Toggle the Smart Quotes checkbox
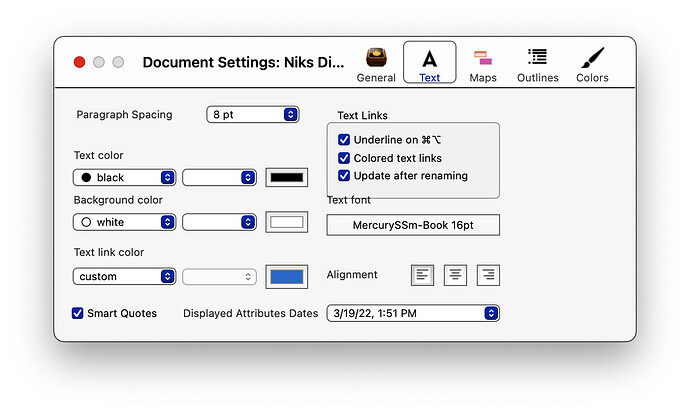The width and height of the screenshot is (690, 412). point(77,313)
